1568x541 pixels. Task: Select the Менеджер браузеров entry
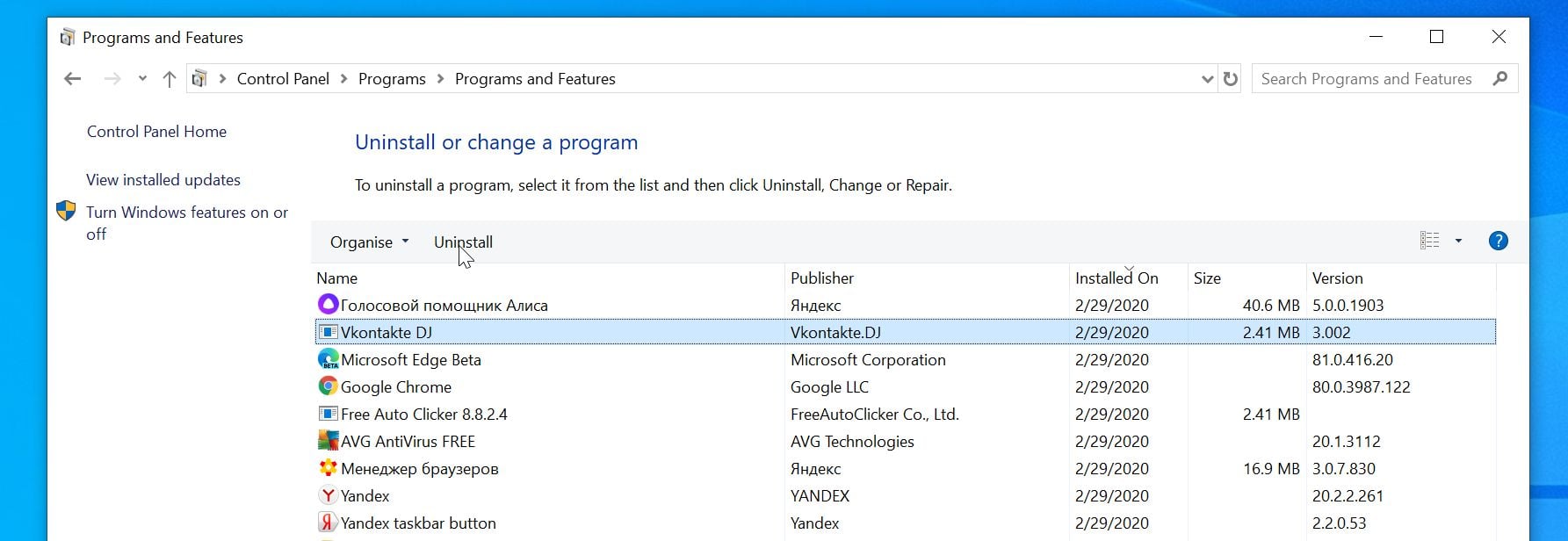(x=419, y=469)
